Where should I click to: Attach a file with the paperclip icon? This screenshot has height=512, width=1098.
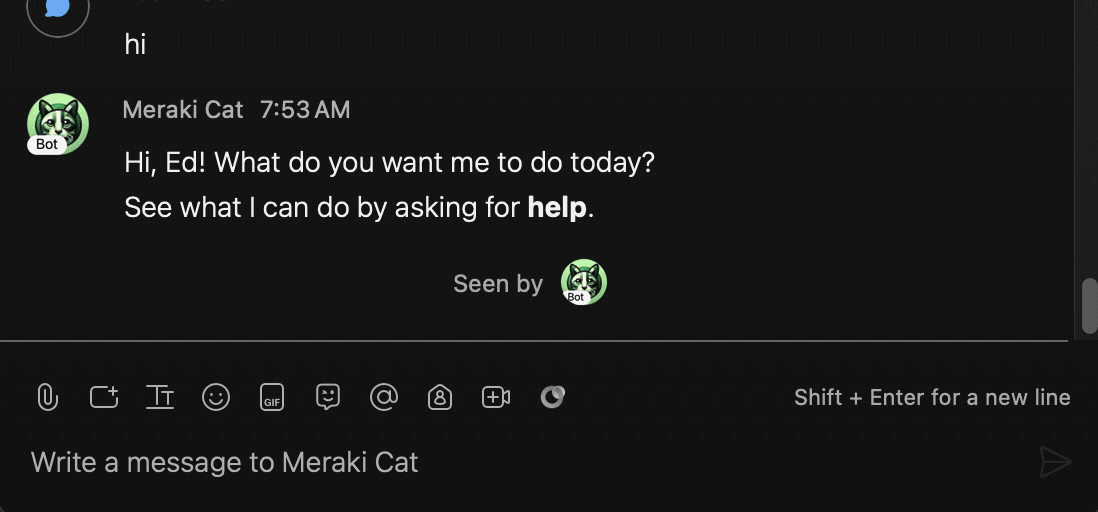click(x=47, y=397)
